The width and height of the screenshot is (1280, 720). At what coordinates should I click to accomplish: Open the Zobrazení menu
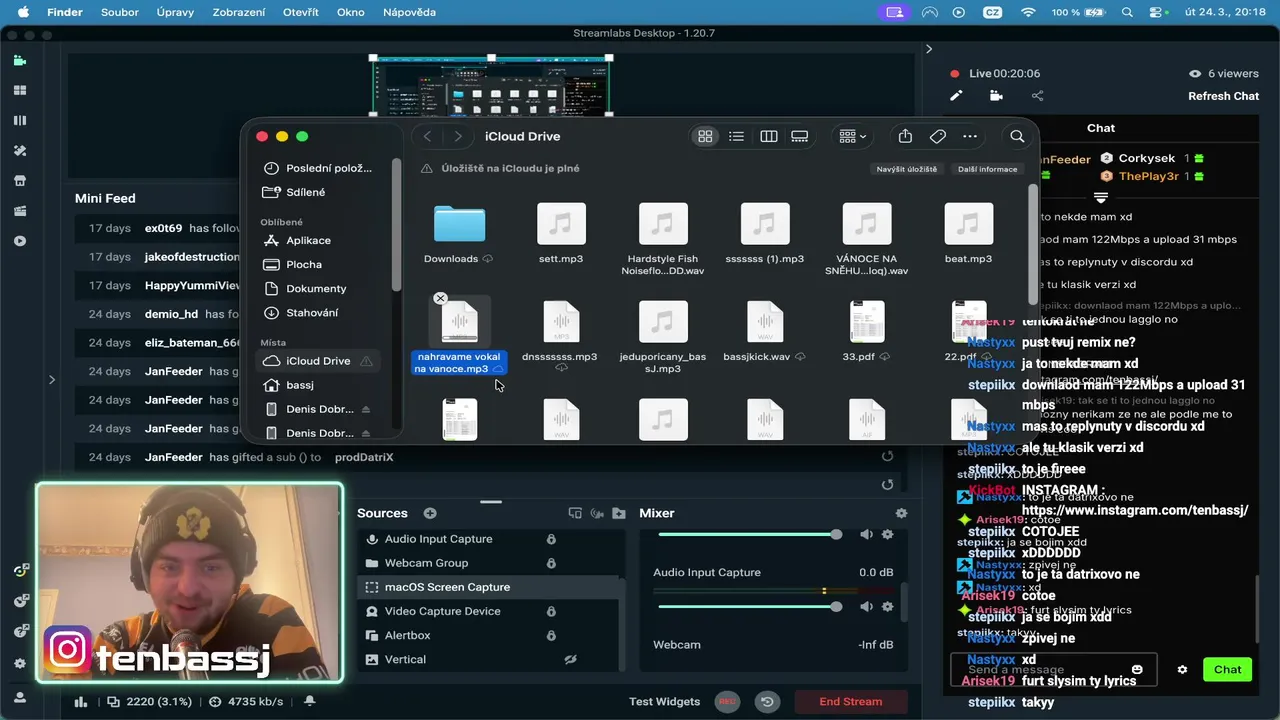[x=238, y=12]
